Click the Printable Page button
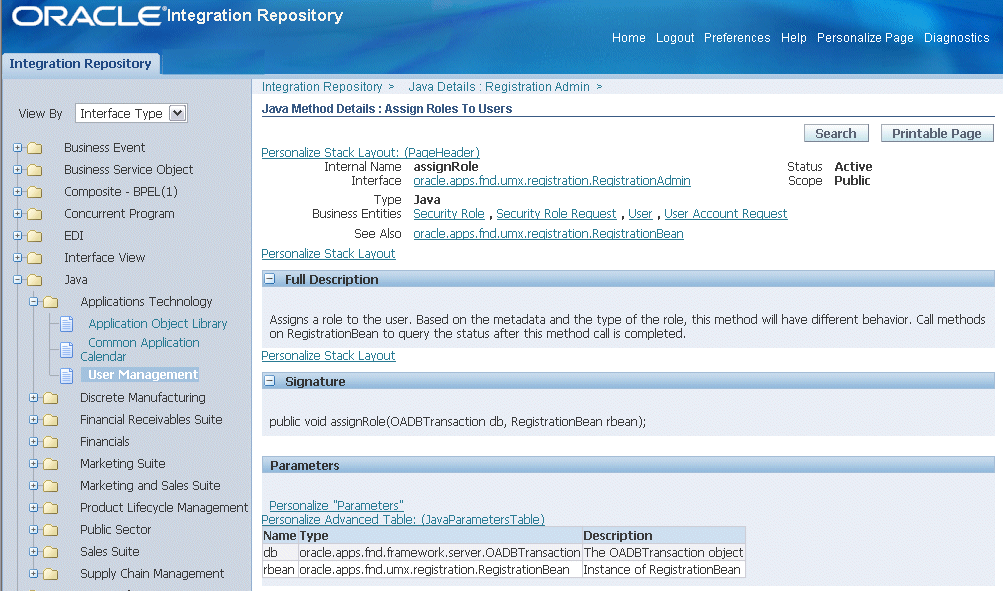Screen dimensions: 1003x591 pyautogui.click(x=936, y=133)
